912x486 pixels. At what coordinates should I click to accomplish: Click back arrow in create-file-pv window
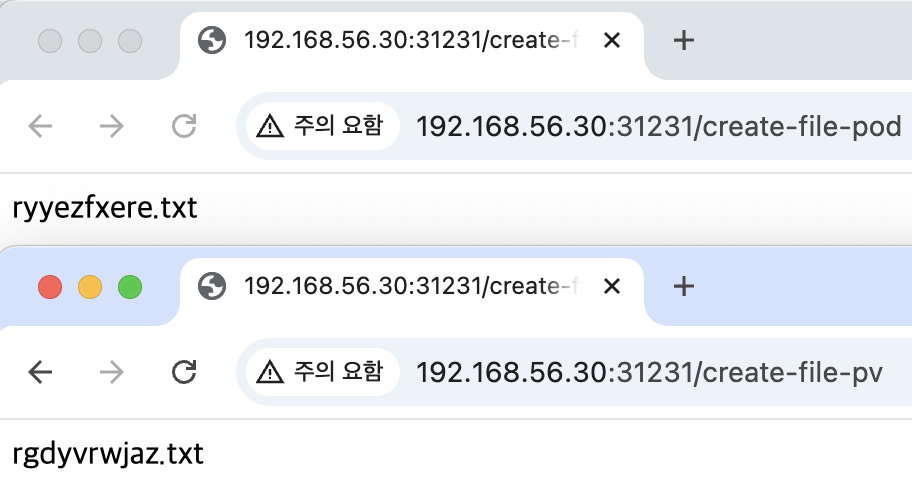pyautogui.click(x=40, y=372)
